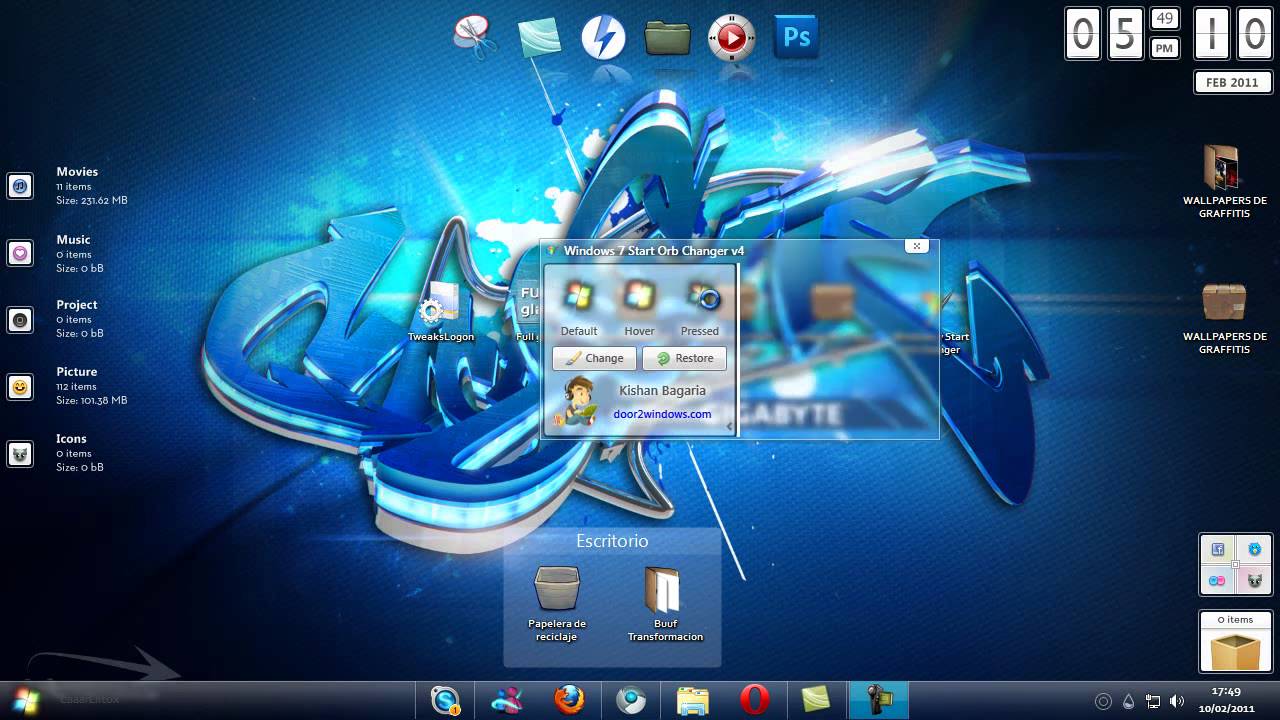Viewport: 1280px width, 720px height.
Task: Open the teal sticky note dock icon
Action: [540, 40]
